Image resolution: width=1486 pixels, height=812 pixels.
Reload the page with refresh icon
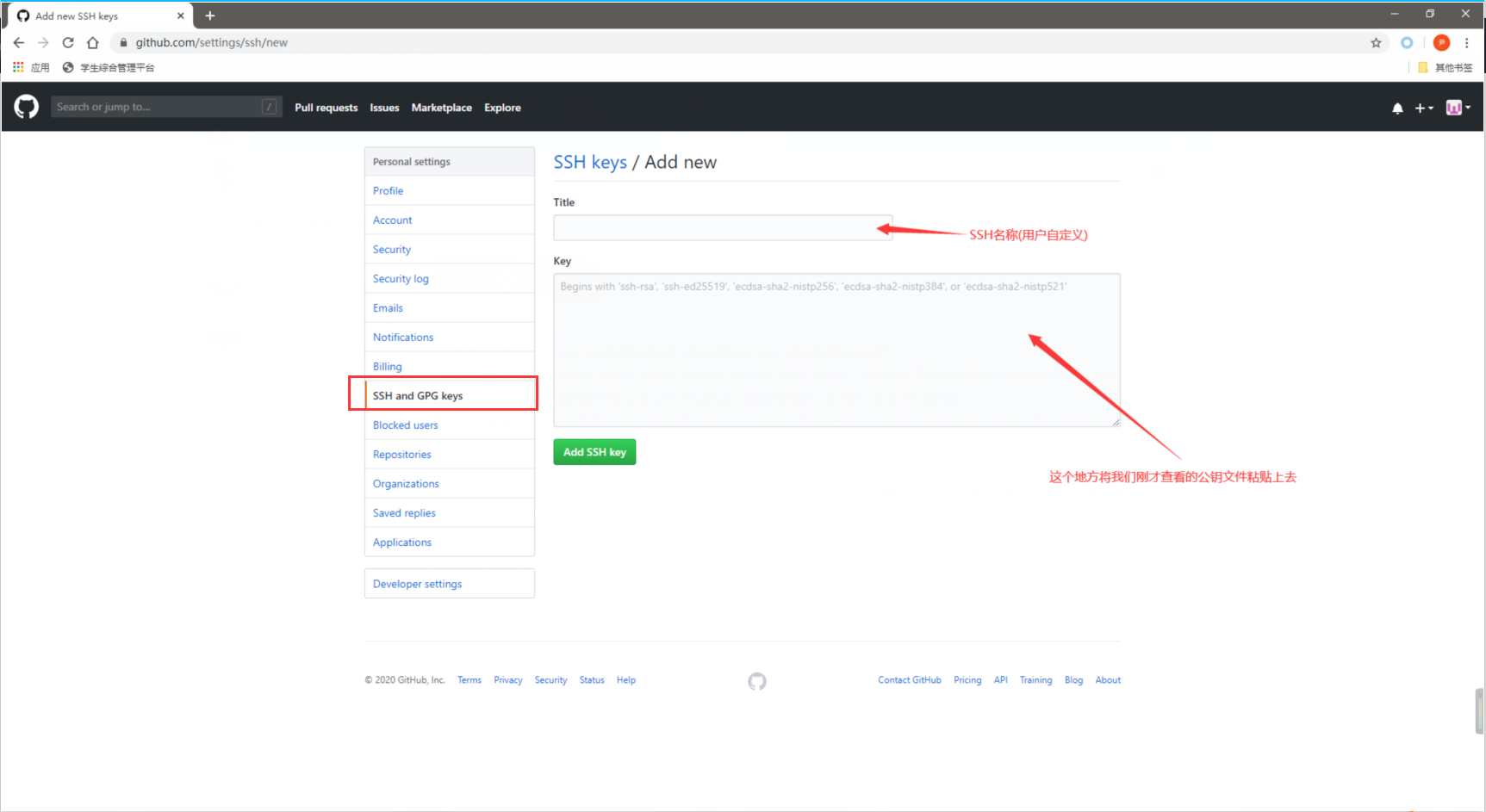68,42
